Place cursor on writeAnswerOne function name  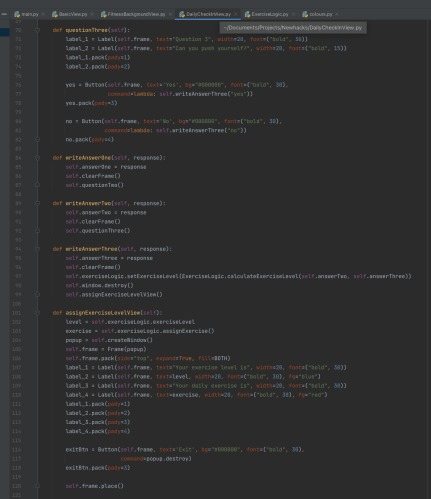click(88, 158)
